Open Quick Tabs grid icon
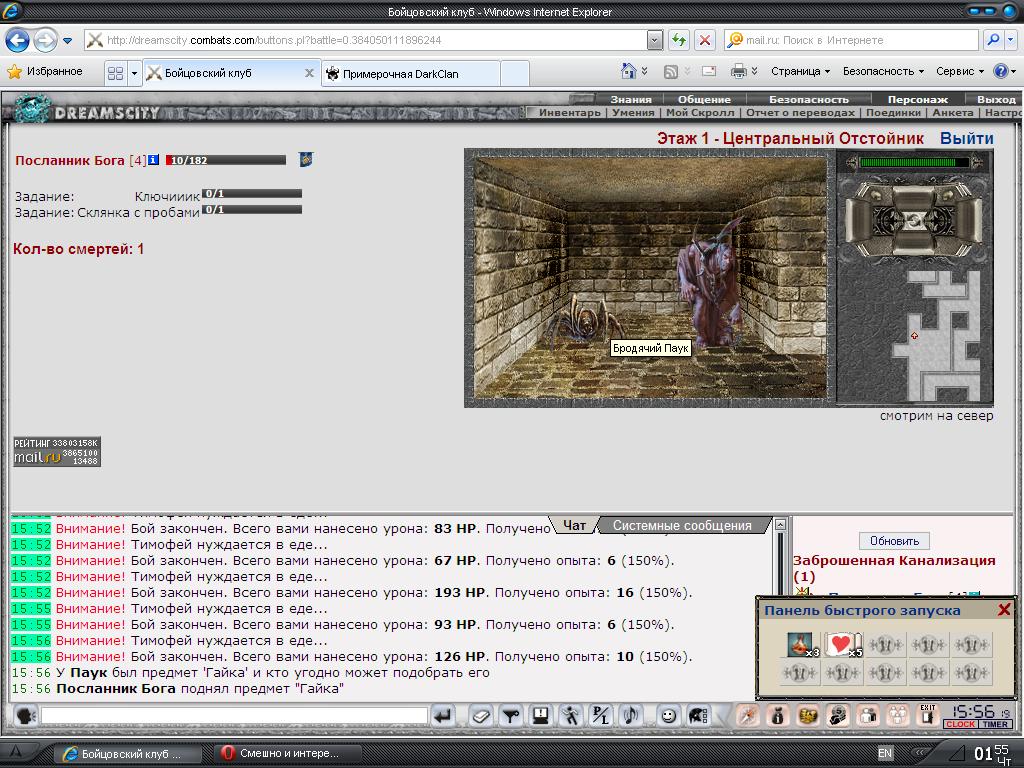Viewport: 1024px width, 768px height. pyautogui.click(x=116, y=73)
